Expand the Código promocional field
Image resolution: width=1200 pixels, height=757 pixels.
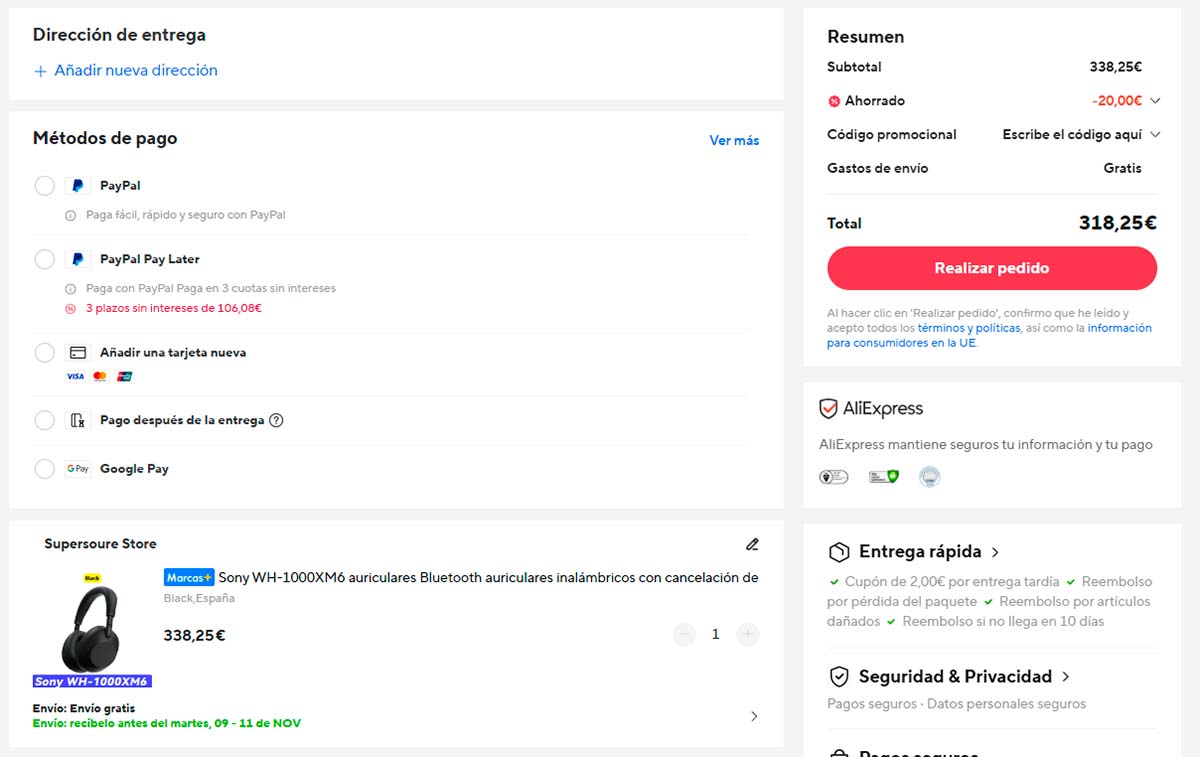click(x=1155, y=135)
